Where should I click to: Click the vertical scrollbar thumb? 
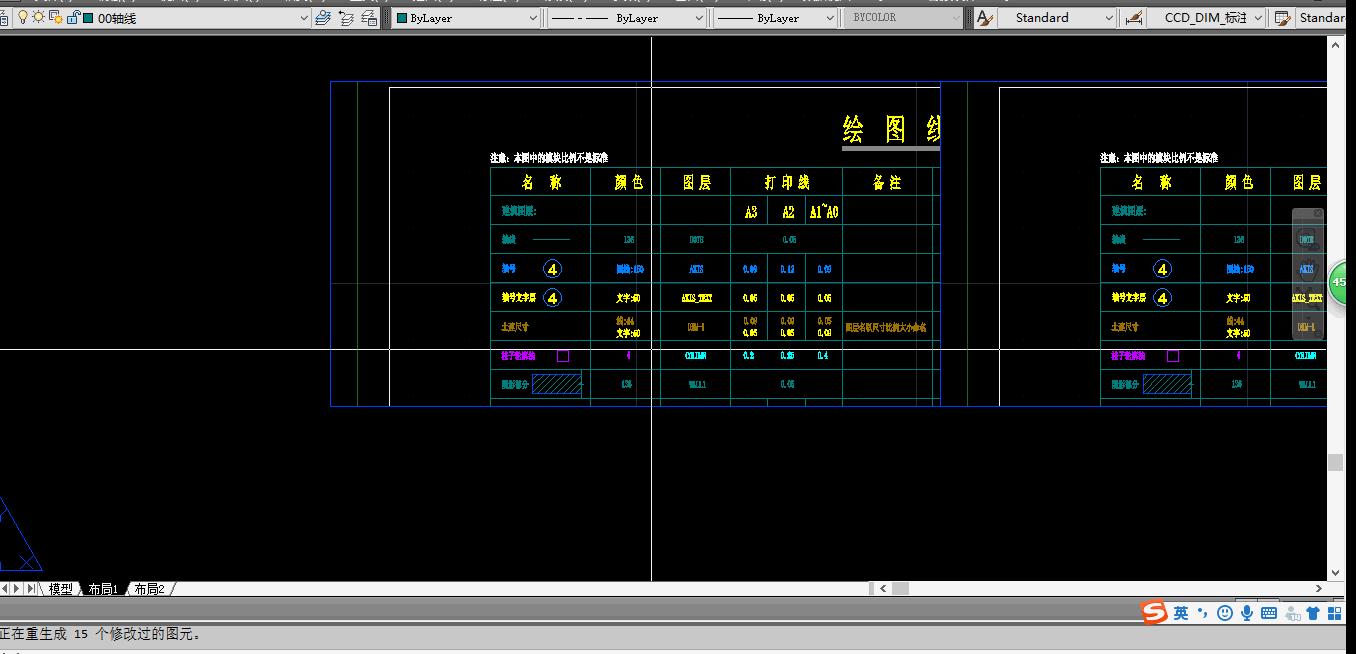pos(1335,462)
